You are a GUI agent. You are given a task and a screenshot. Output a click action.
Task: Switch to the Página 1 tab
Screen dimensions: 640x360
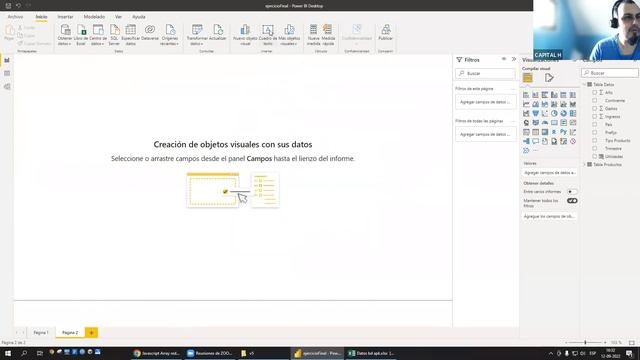pos(41,333)
